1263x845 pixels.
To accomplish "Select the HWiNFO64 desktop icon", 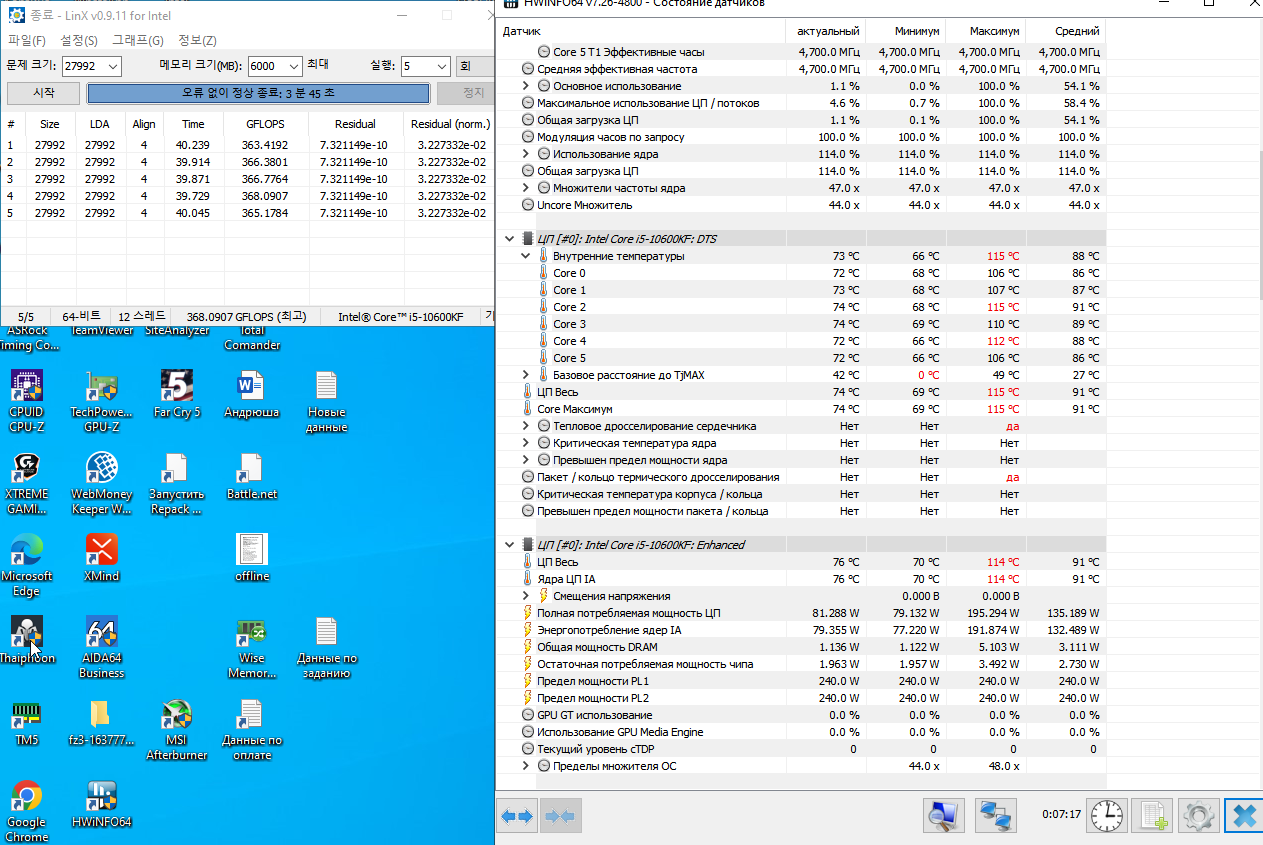I will pyautogui.click(x=101, y=804).
